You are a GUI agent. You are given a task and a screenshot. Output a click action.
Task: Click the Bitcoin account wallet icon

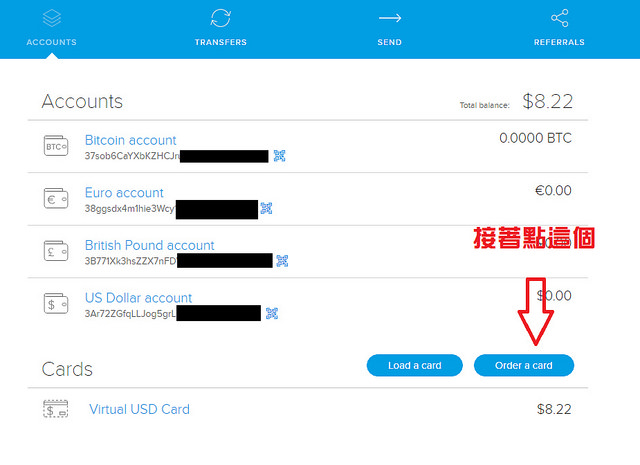56,147
